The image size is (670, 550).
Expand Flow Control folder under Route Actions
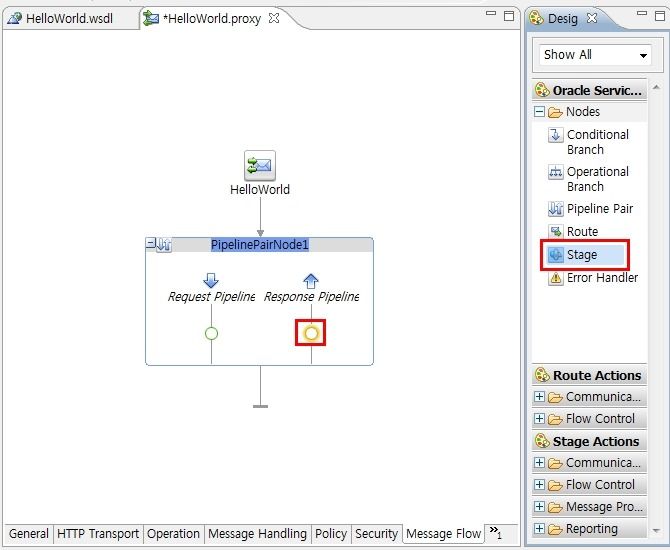(x=539, y=418)
